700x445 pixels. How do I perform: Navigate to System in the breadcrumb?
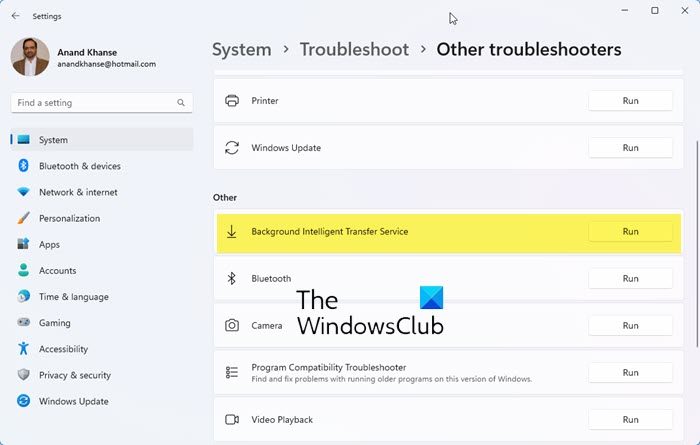pos(242,49)
